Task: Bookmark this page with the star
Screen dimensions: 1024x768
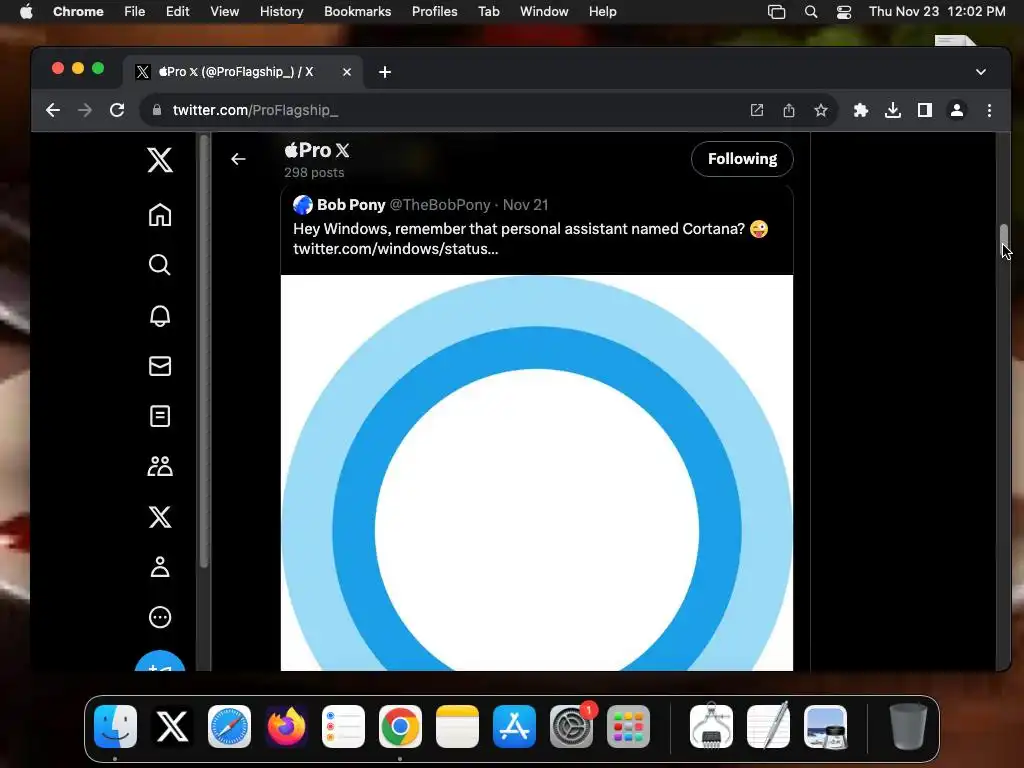Action: [821, 110]
